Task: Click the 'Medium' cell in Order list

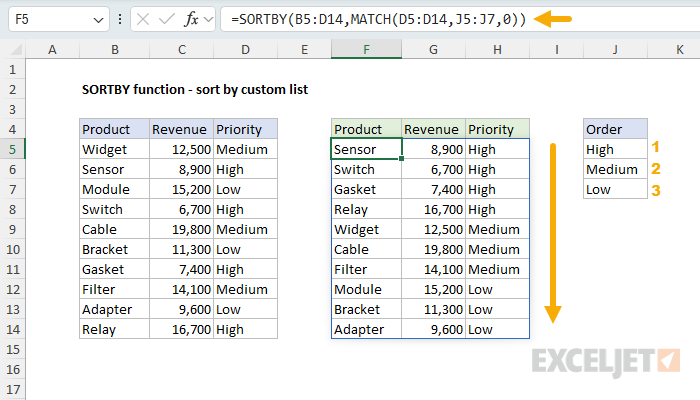Action: [x=615, y=169]
